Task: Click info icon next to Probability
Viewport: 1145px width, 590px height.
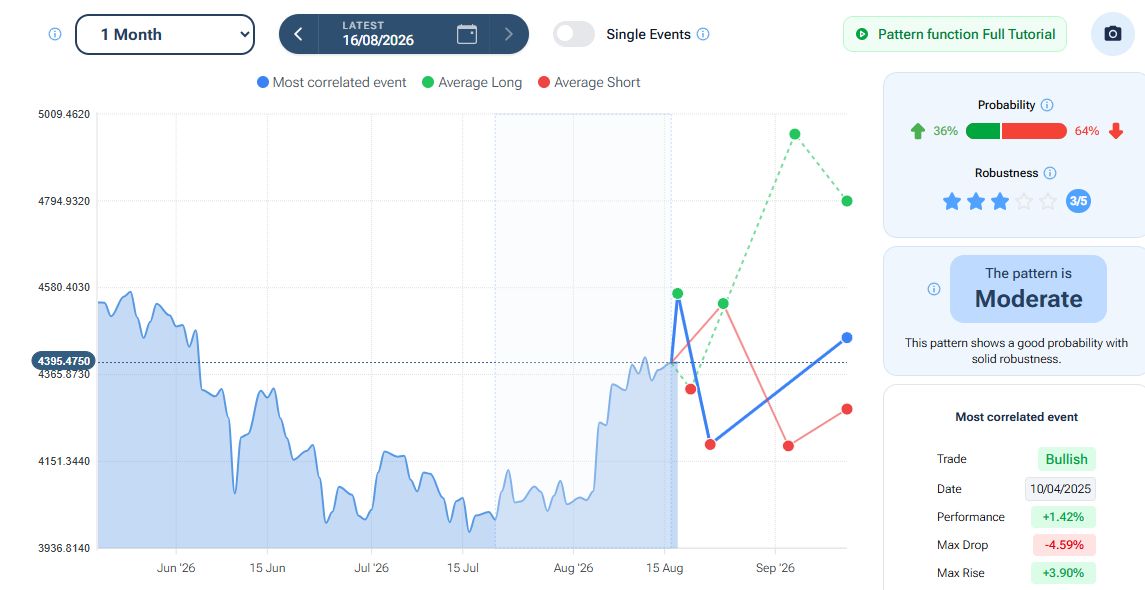Action: click(x=1046, y=105)
